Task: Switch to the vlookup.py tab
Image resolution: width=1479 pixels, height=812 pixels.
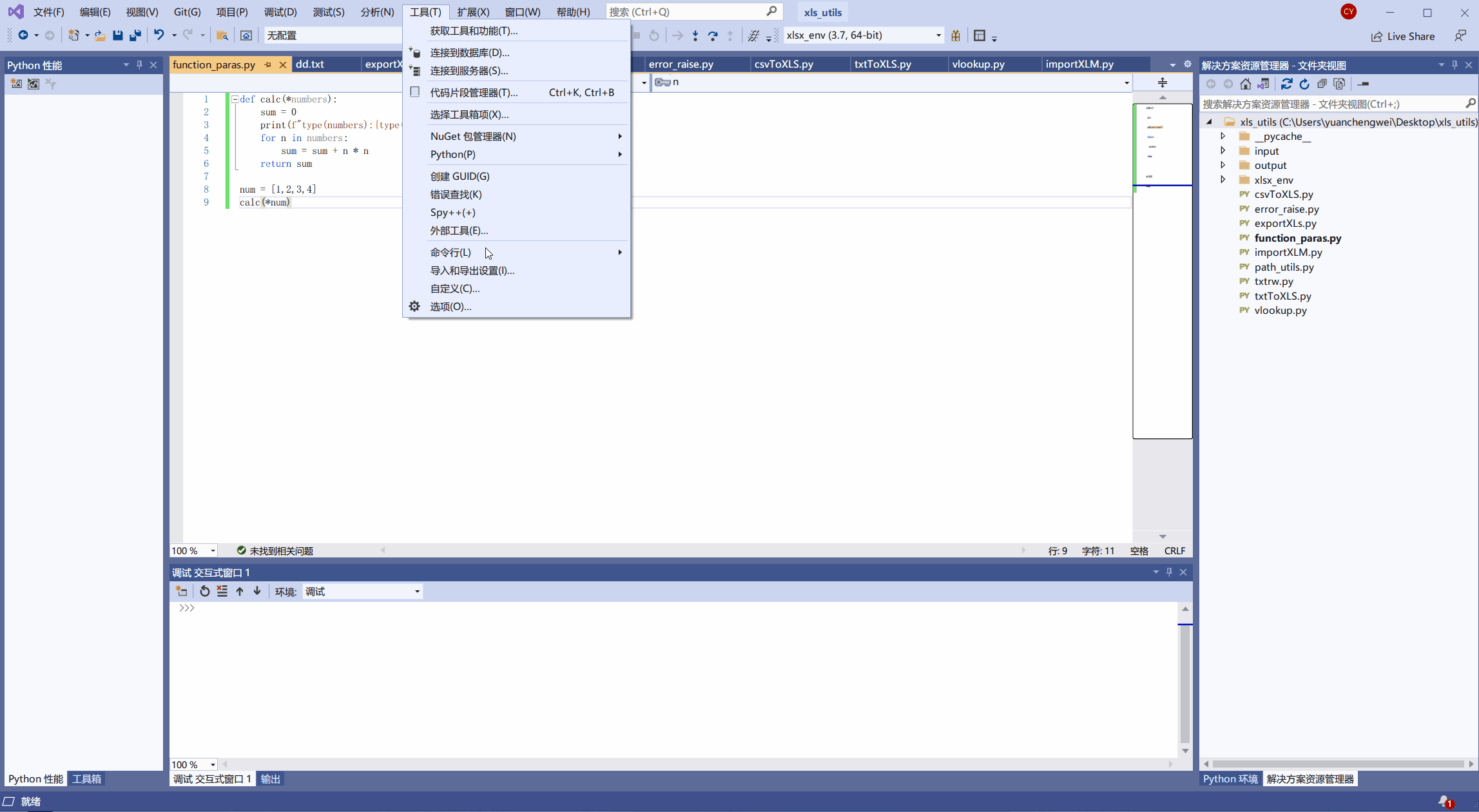Action: click(x=978, y=64)
